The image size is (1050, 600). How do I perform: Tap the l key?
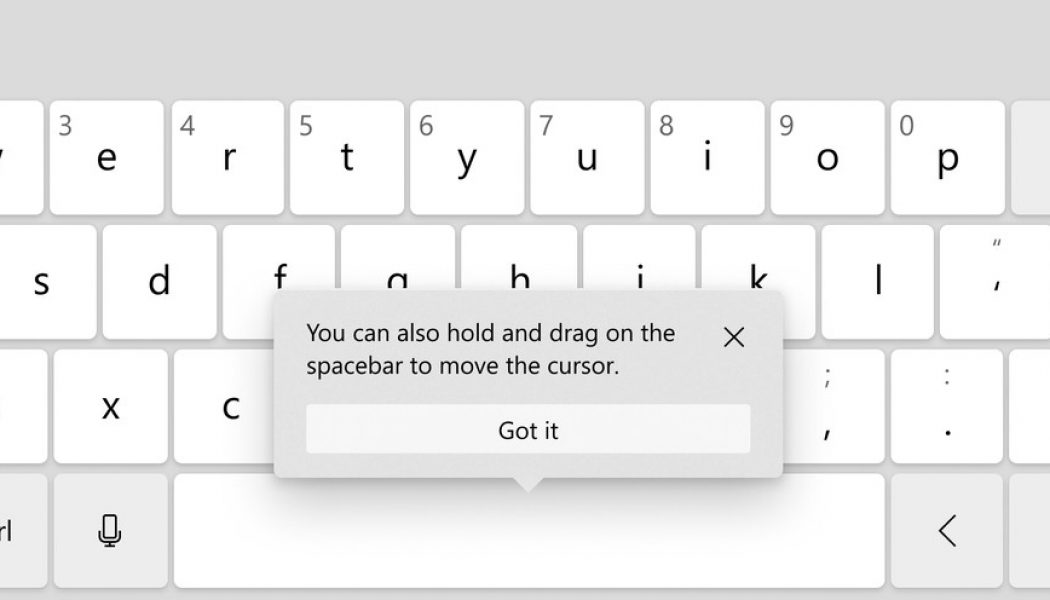[x=877, y=281]
